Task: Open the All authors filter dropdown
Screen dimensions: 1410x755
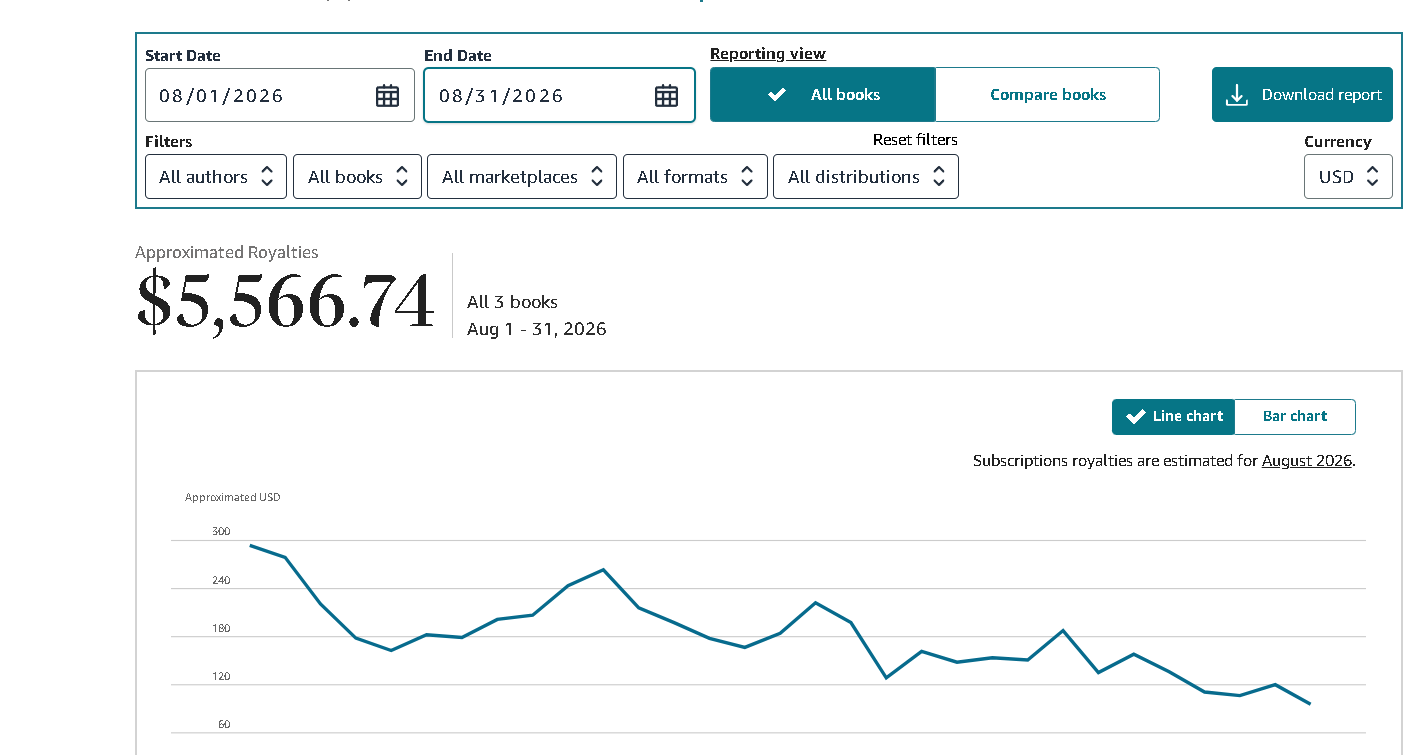Action: click(x=216, y=177)
